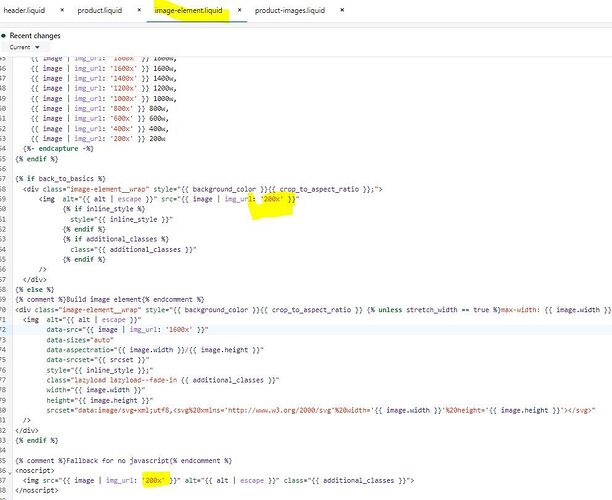Click the data-aspectratio line
This screenshot has height=500, width=612.
click(x=155, y=350)
